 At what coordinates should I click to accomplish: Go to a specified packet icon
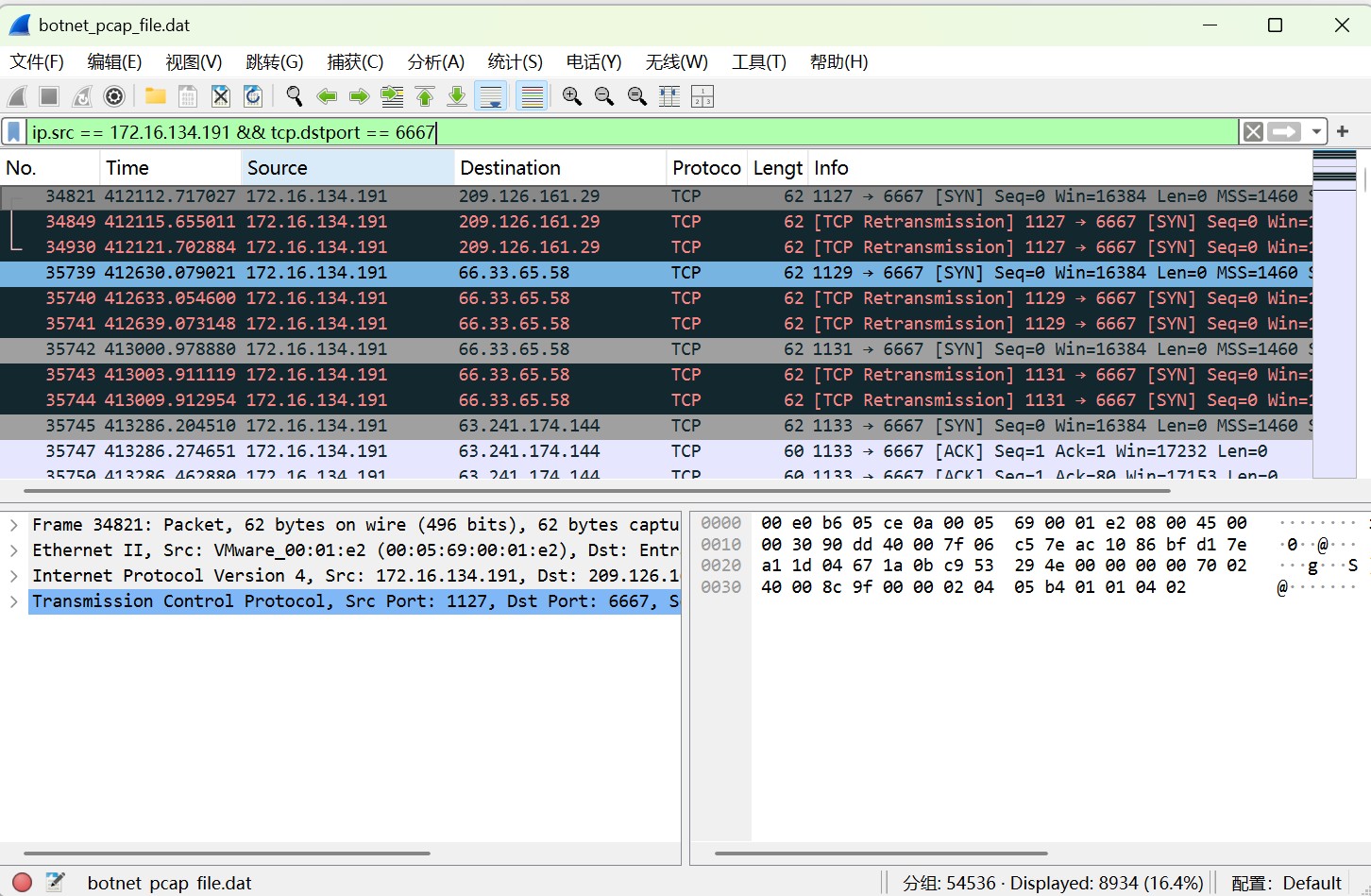392,96
